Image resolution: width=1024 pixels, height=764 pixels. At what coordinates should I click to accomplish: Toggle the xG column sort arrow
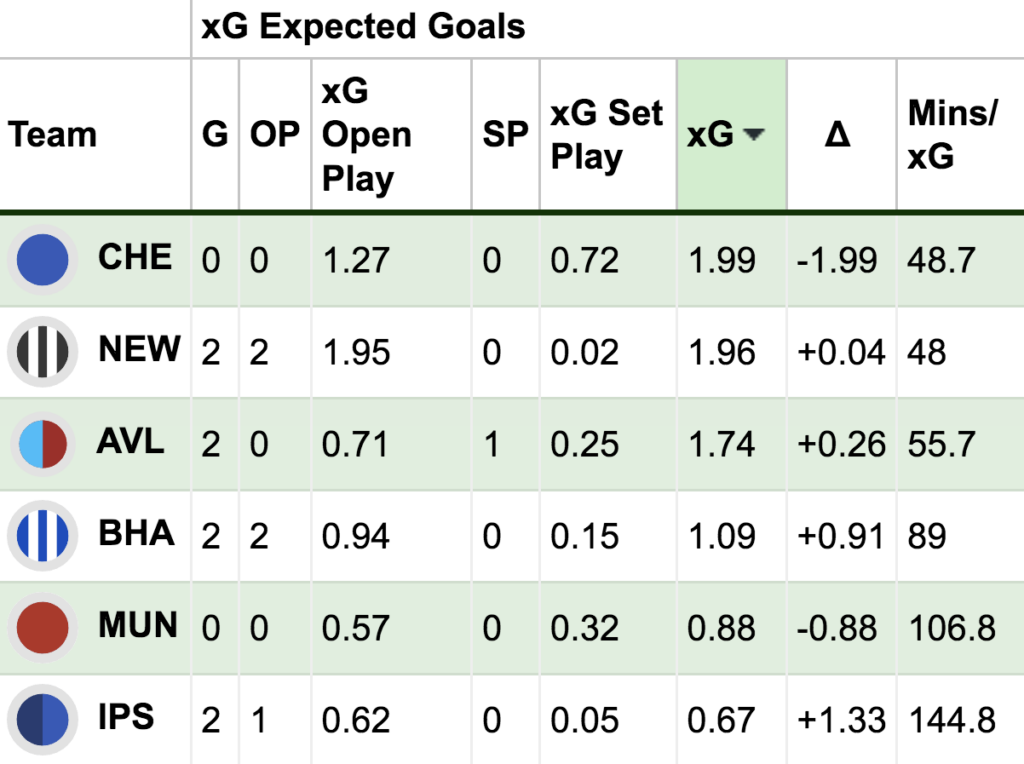pyautogui.click(x=754, y=135)
